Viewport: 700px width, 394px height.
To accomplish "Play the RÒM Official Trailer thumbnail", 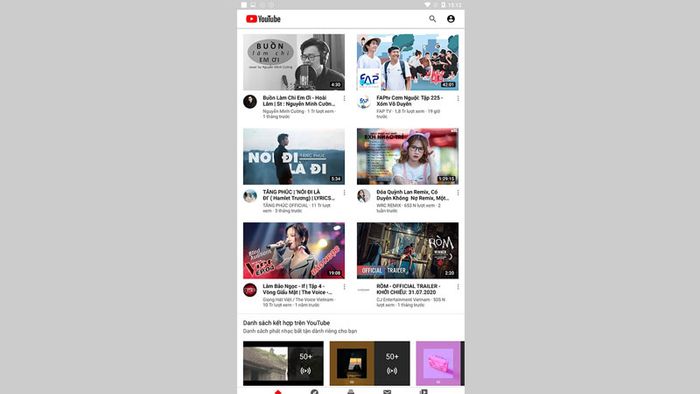I will click(x=408, y=250).
